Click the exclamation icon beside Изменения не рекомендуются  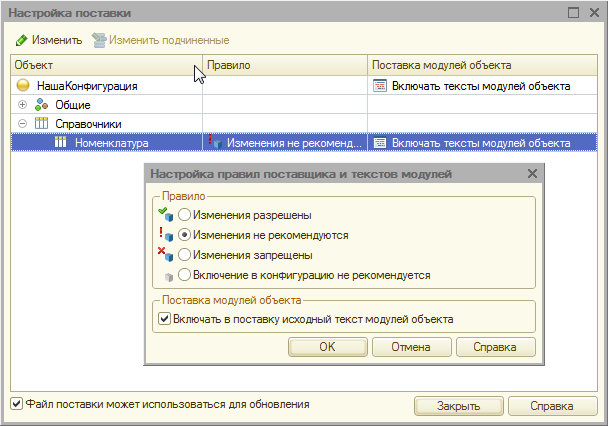166,234
